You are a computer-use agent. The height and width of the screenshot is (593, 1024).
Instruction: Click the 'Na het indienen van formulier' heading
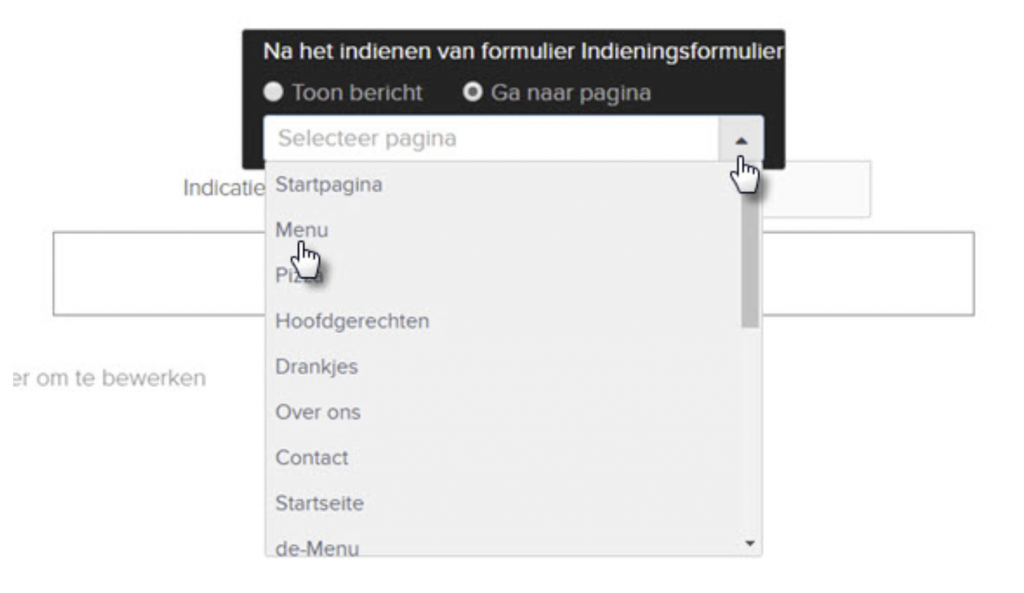coord(520,50)
